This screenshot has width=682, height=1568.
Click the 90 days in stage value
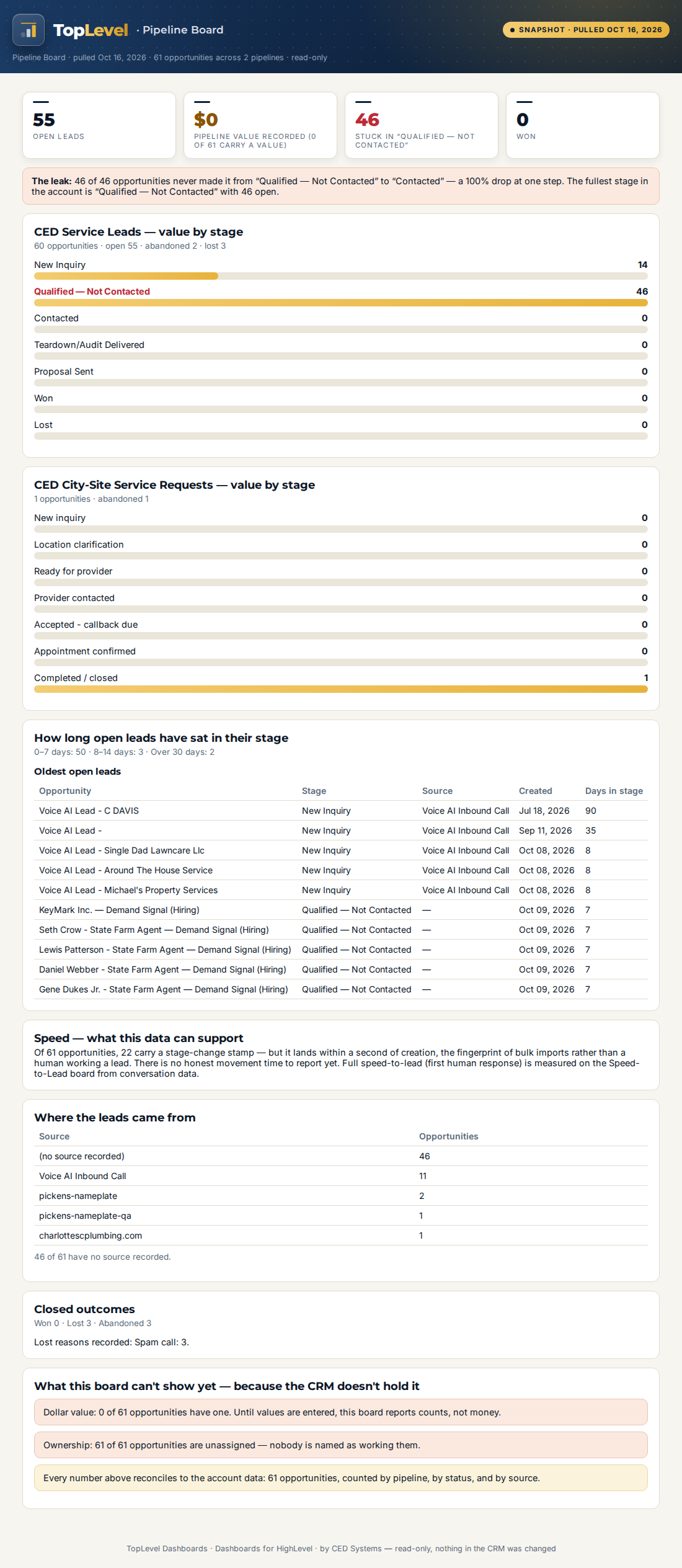pos(591,811)
